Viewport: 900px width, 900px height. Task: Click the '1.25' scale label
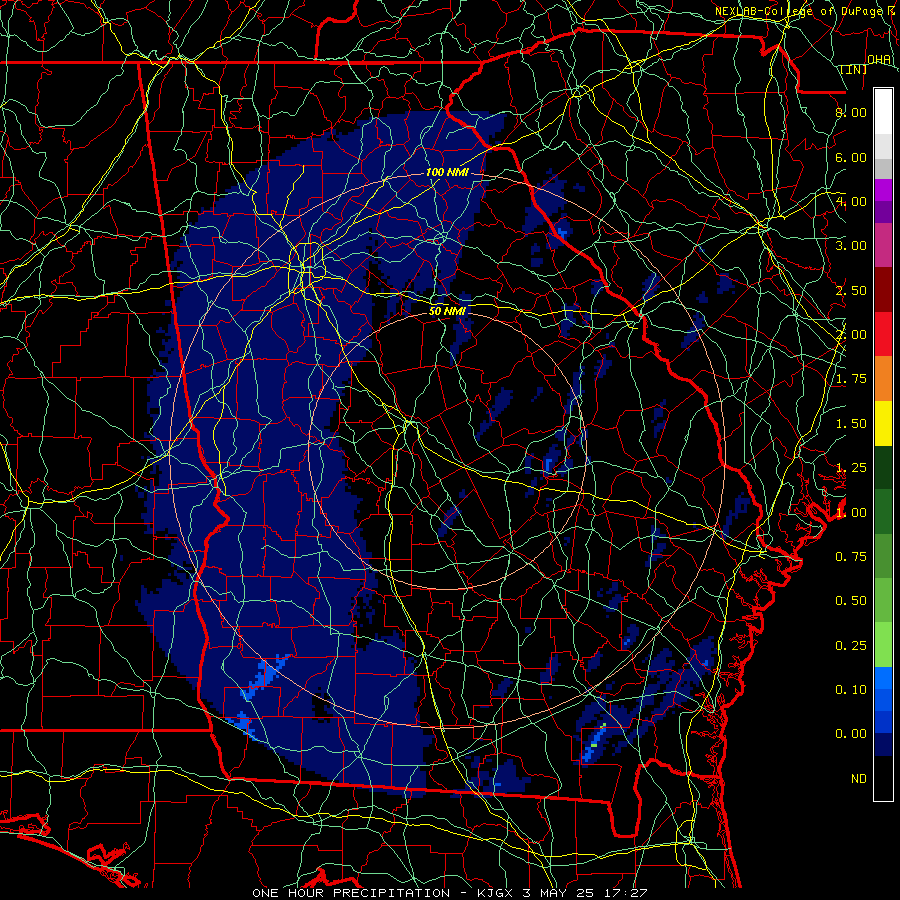pos(851,468)
